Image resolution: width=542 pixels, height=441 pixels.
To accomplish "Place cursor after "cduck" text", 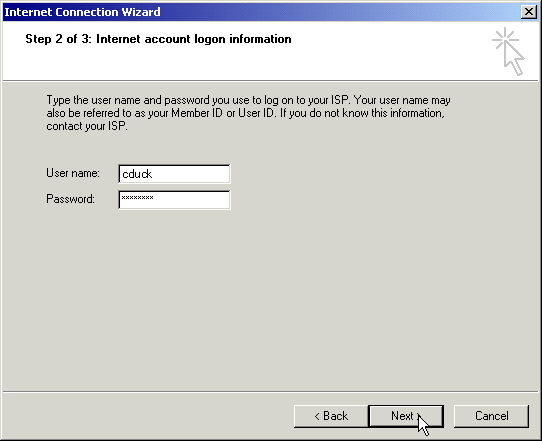I will pyautogui.click(x=153, y=174).
